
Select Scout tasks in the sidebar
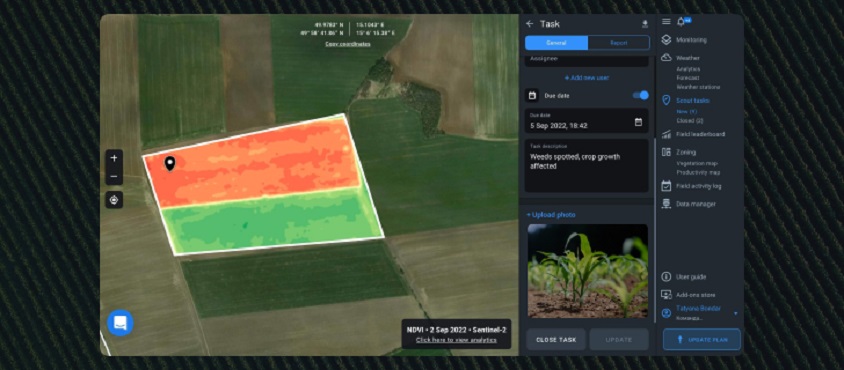693,101
